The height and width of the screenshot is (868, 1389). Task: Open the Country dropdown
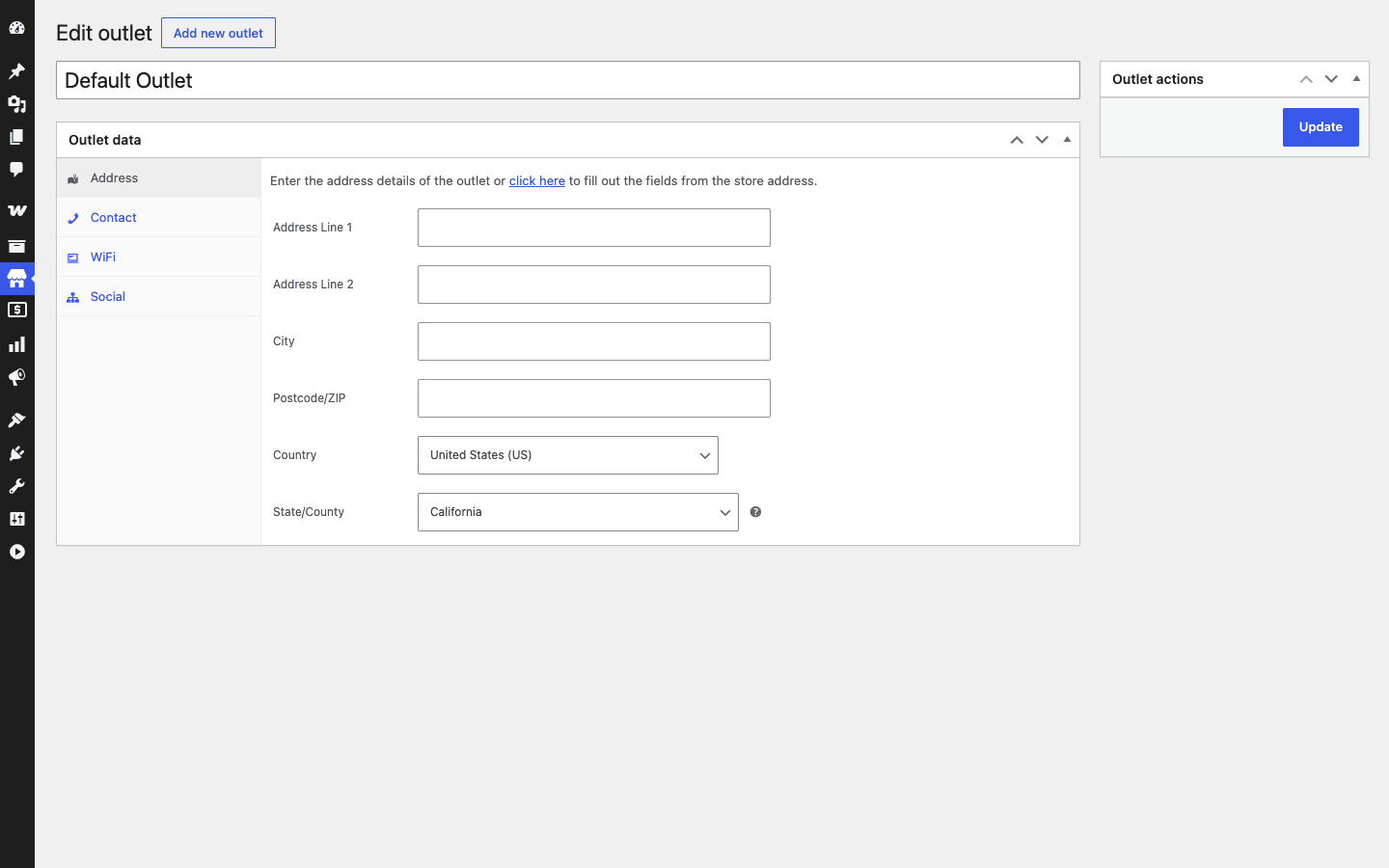point(568,455)
